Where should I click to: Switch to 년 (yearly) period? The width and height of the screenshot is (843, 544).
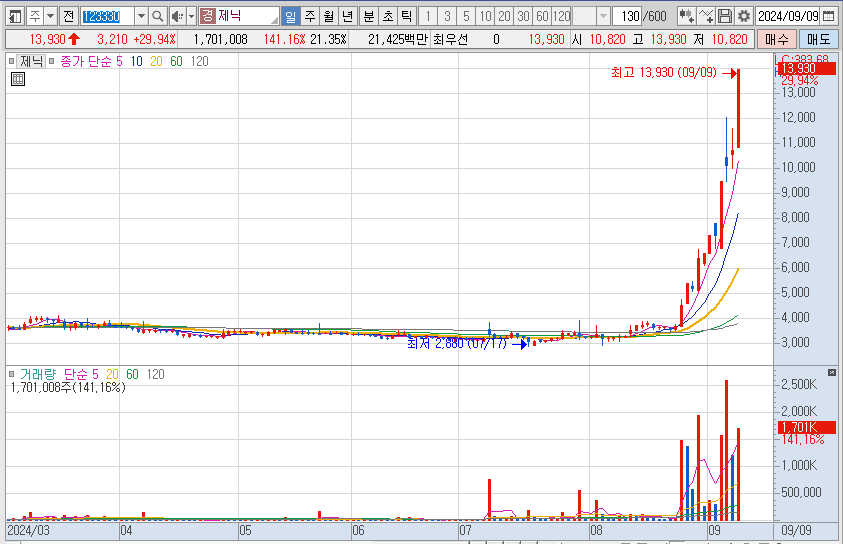tap(347, 16)
